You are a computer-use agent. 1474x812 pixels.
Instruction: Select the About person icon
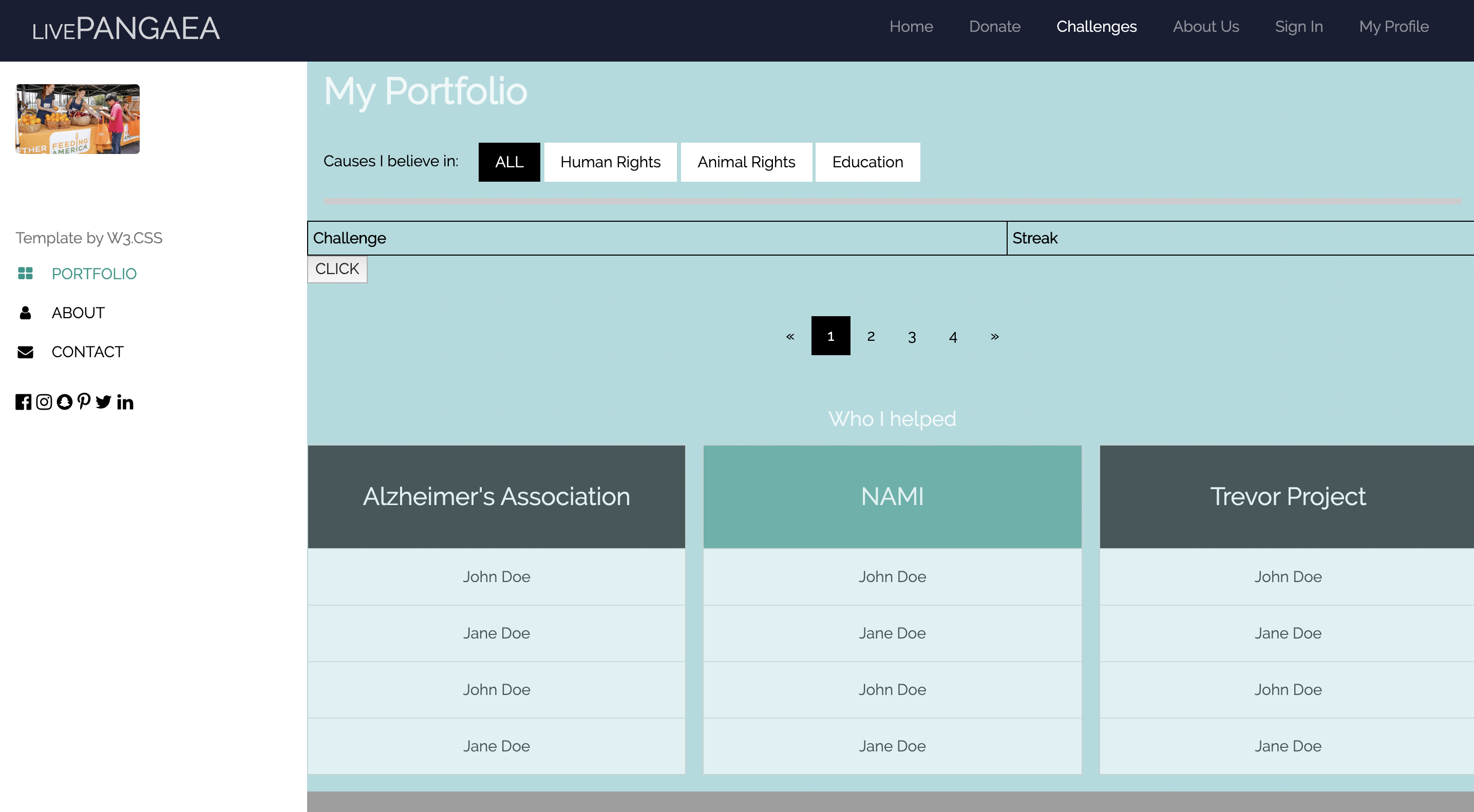point(25,313)
